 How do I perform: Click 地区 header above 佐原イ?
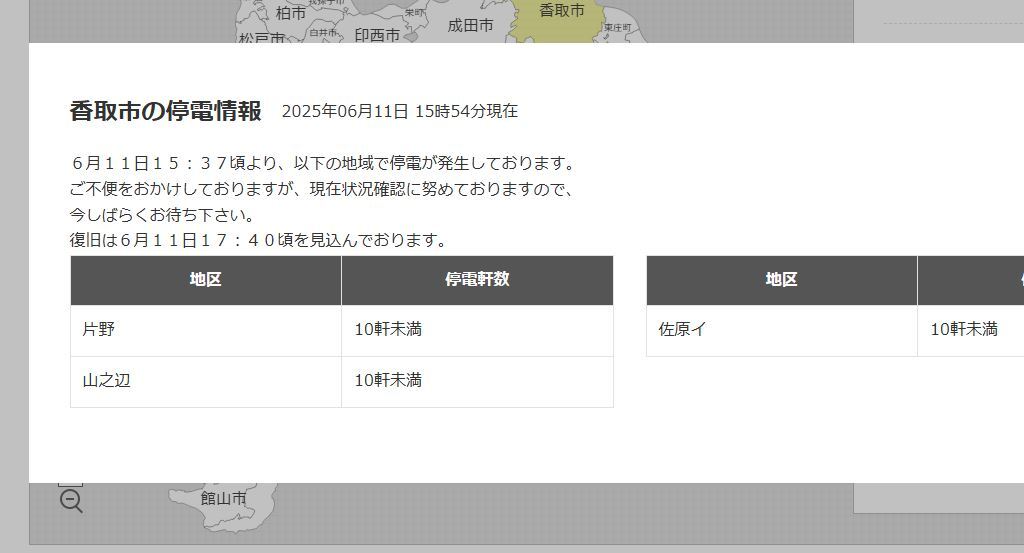(x=782, y=280)
